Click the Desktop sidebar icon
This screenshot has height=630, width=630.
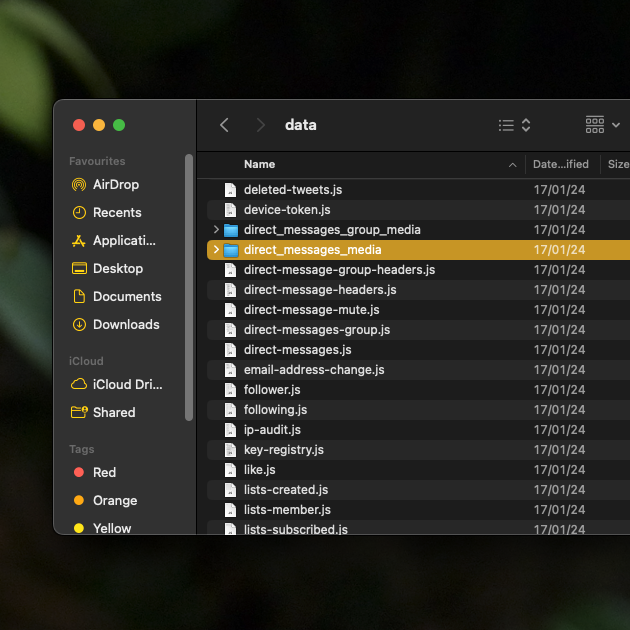(x=79, y=268)
